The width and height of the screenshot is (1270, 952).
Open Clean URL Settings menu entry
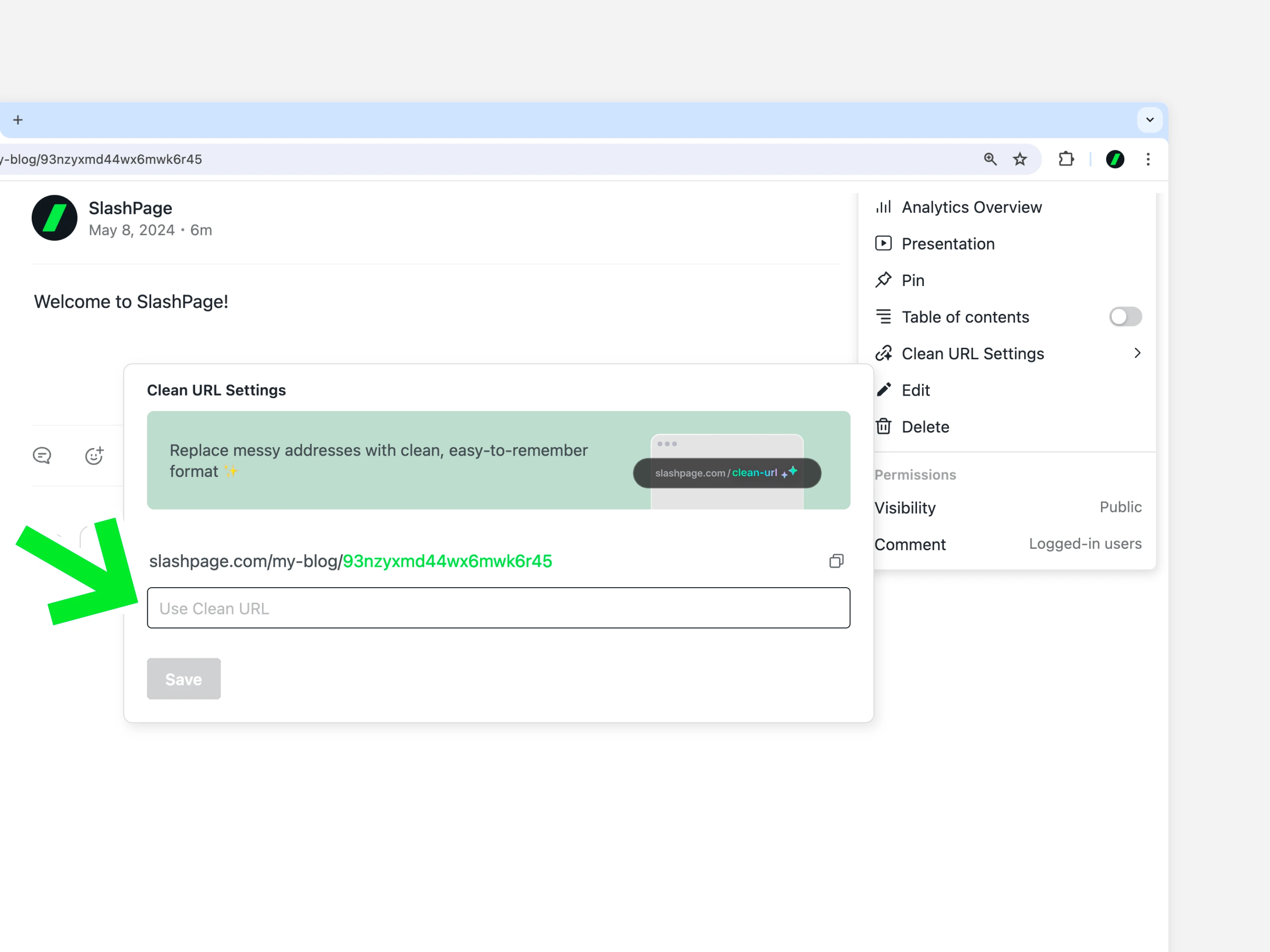pyautogui.click(x=1008, y=353)
